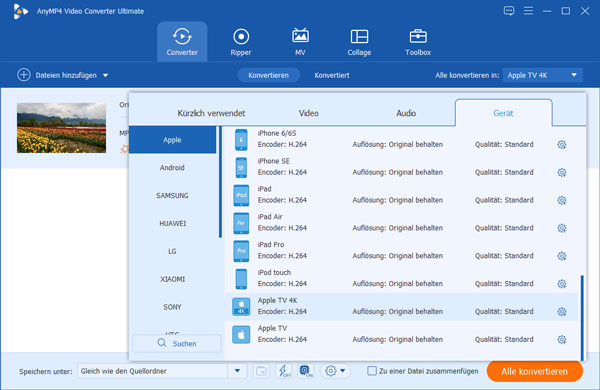Open settings gear for iPod touch
Viewport: 600px width, 390px height.
[x=561, y=284]
